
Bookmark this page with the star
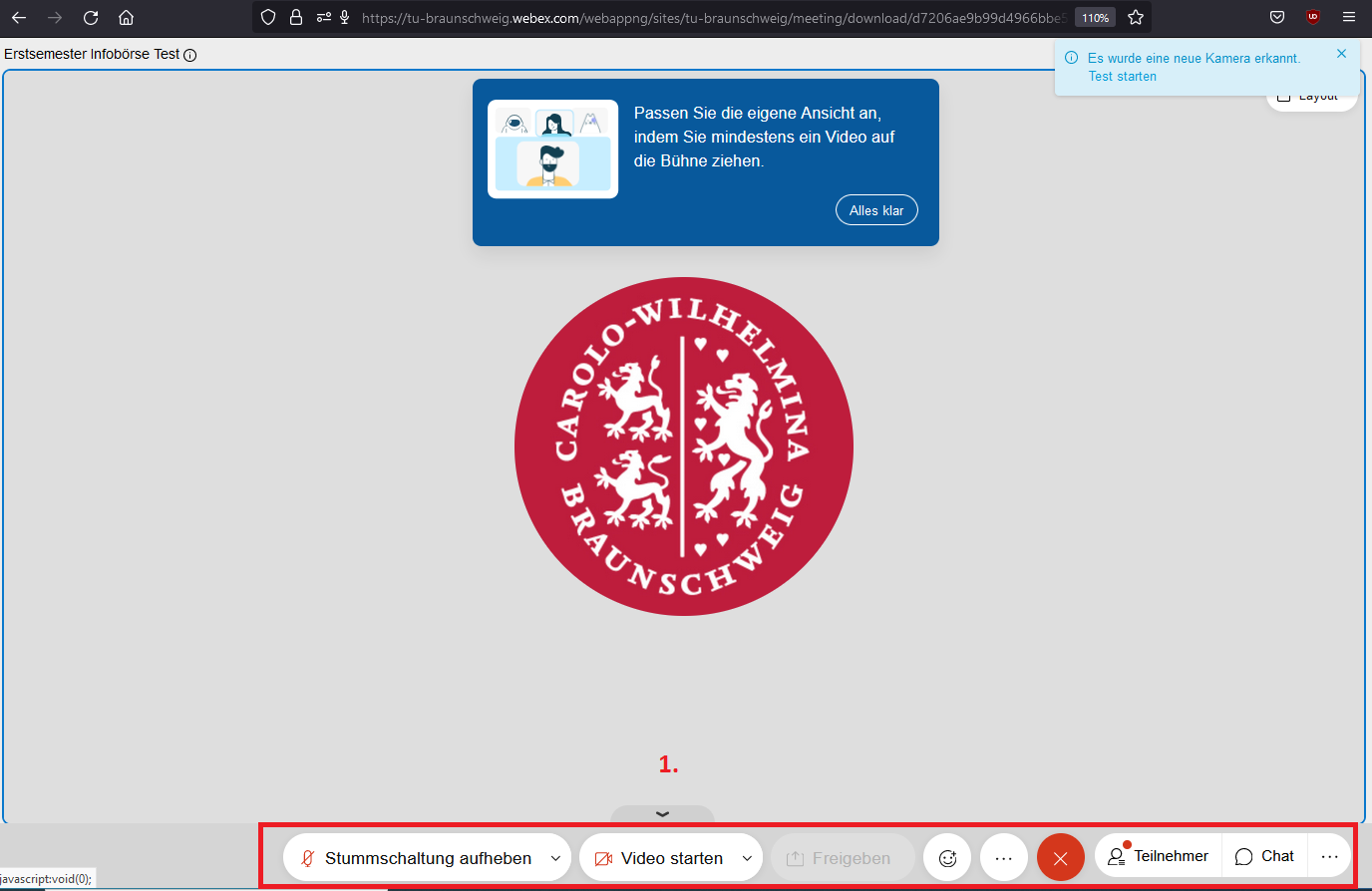click(1136, 17)
